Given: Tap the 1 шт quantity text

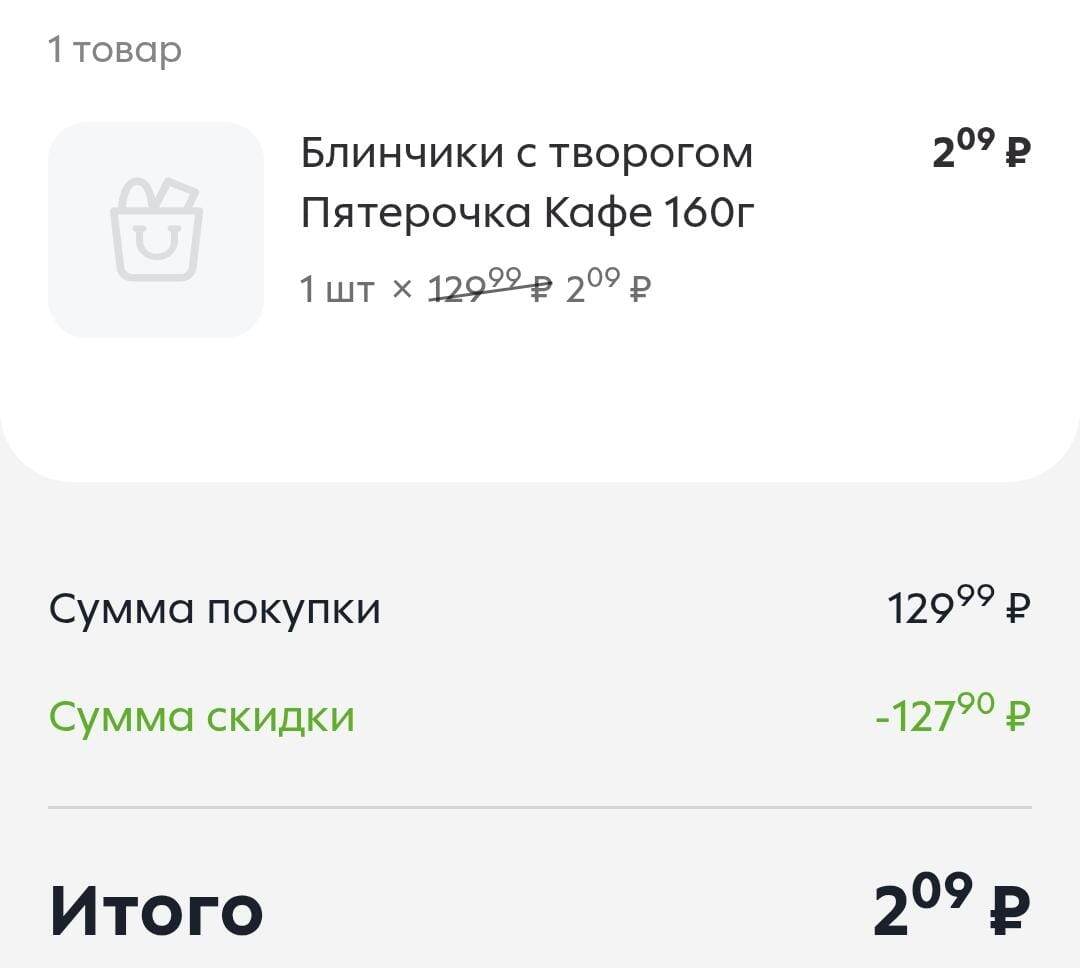Looking at the screenshot, I should 338,289.
